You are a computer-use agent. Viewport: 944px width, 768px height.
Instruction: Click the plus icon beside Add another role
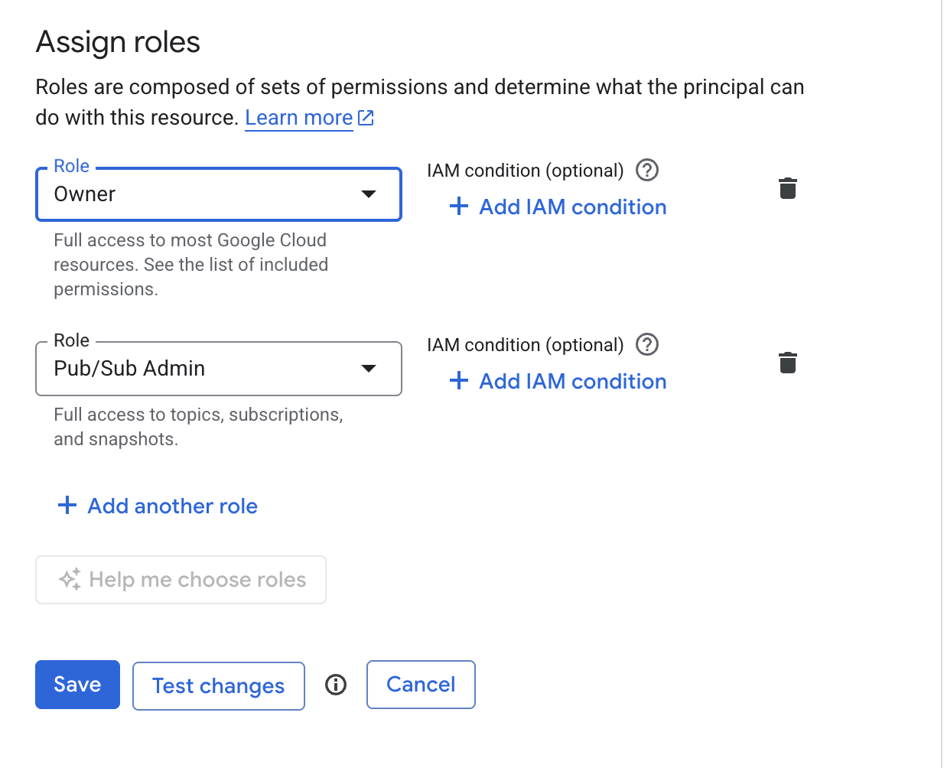67,506
